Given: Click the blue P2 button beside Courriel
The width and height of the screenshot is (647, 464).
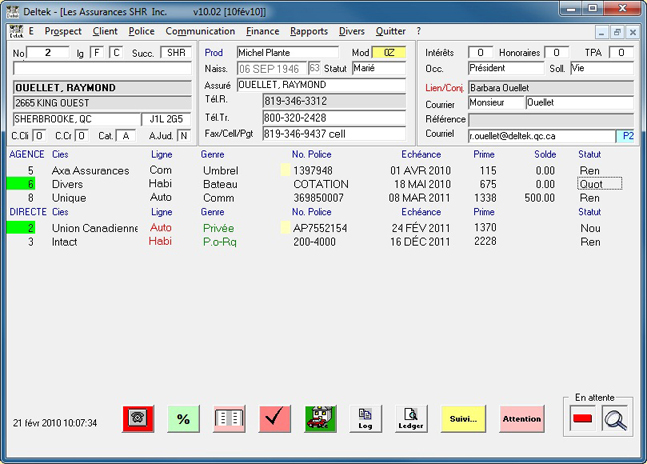Looking at the screenshot, I should click(627, 136).
